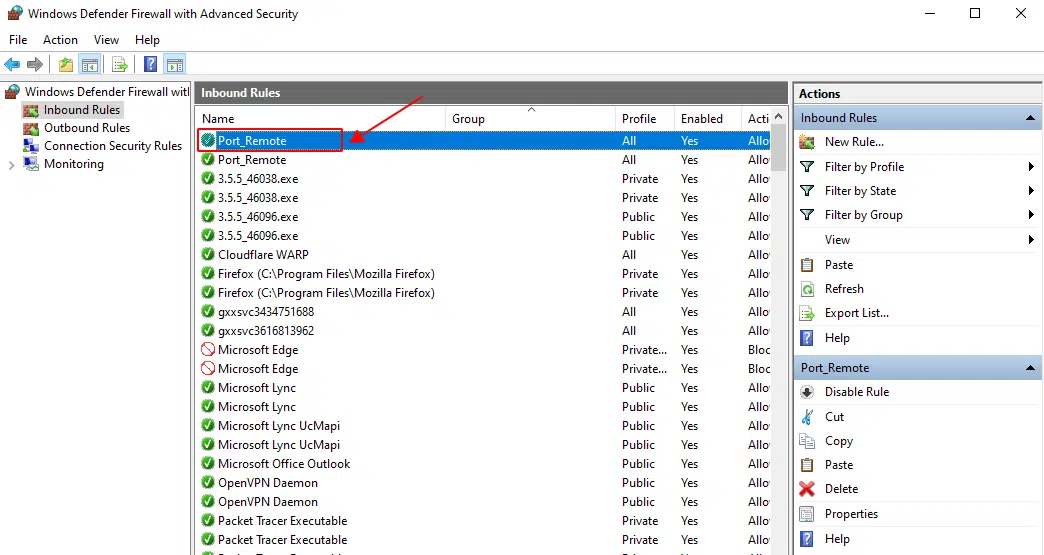
Task: Collapse the Inbound Rules actions section
Action: click(1031, 118)
